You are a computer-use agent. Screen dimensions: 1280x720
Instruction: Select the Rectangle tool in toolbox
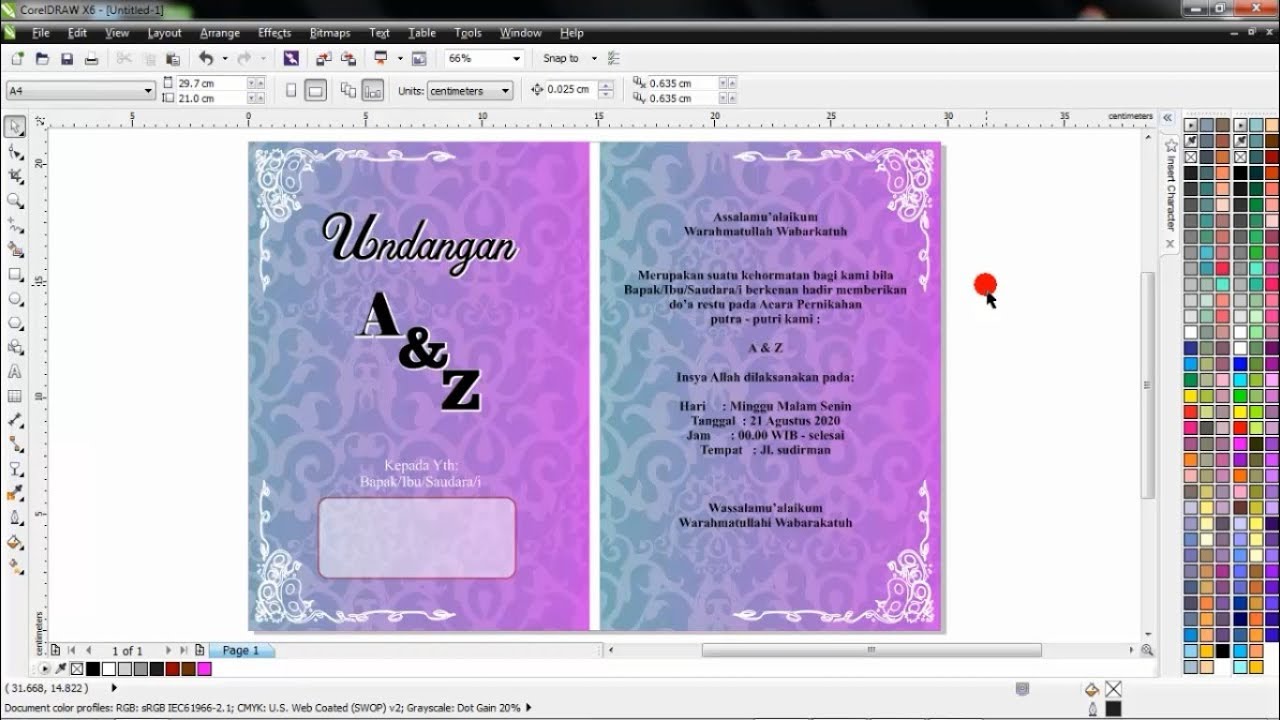pyautogui.click(x=15, y=274)
